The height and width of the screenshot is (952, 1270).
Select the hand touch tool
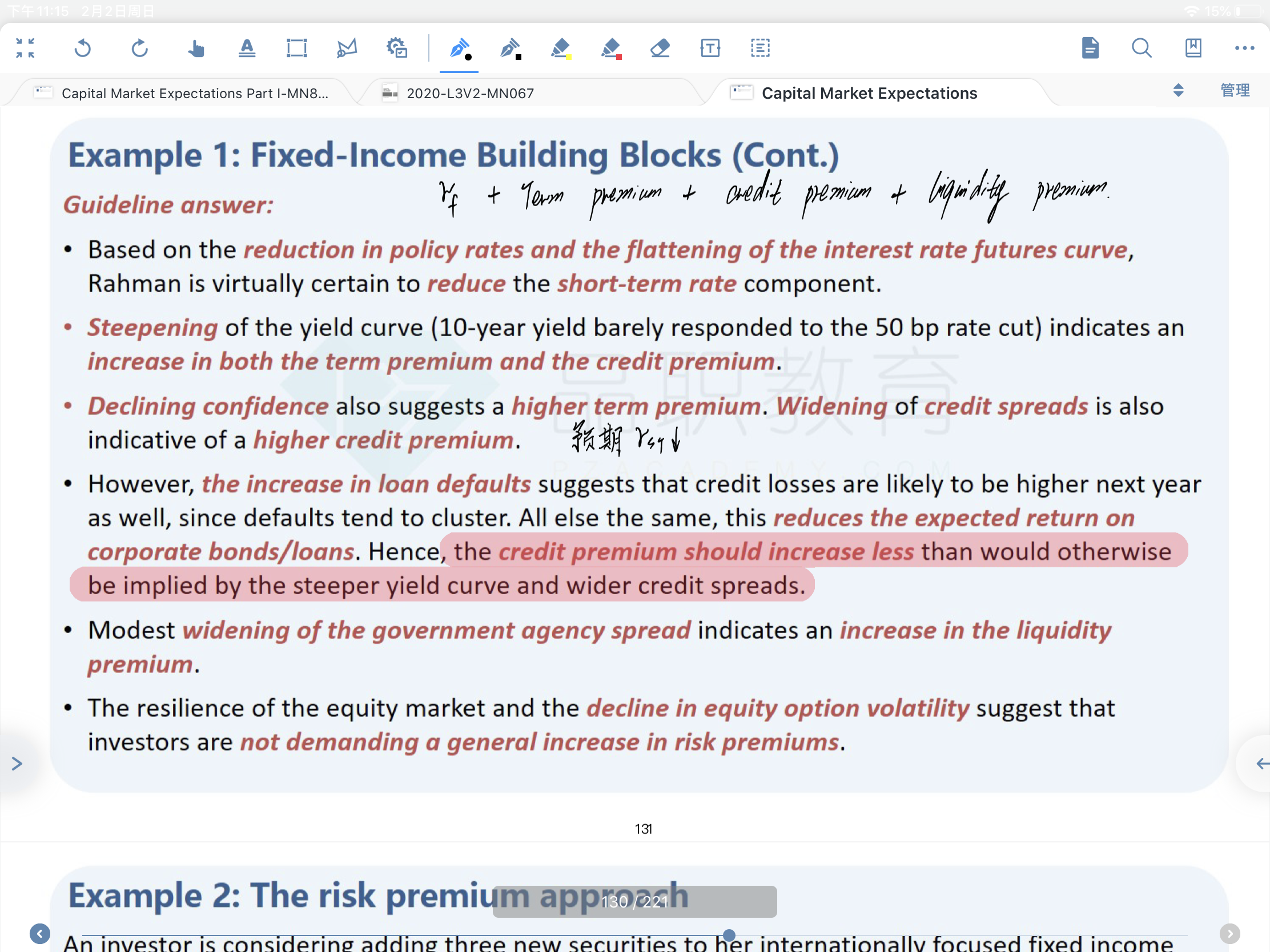(196, 48)
